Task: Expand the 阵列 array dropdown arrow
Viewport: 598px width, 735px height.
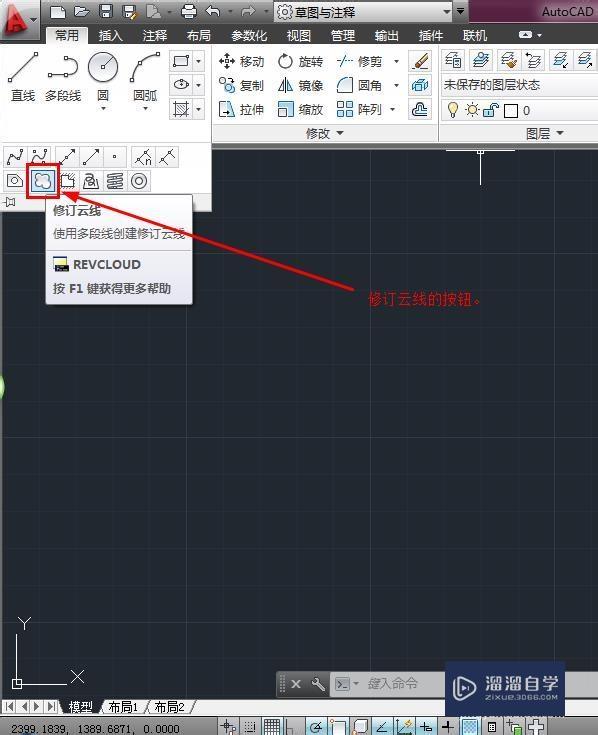Action: [393, 110]
